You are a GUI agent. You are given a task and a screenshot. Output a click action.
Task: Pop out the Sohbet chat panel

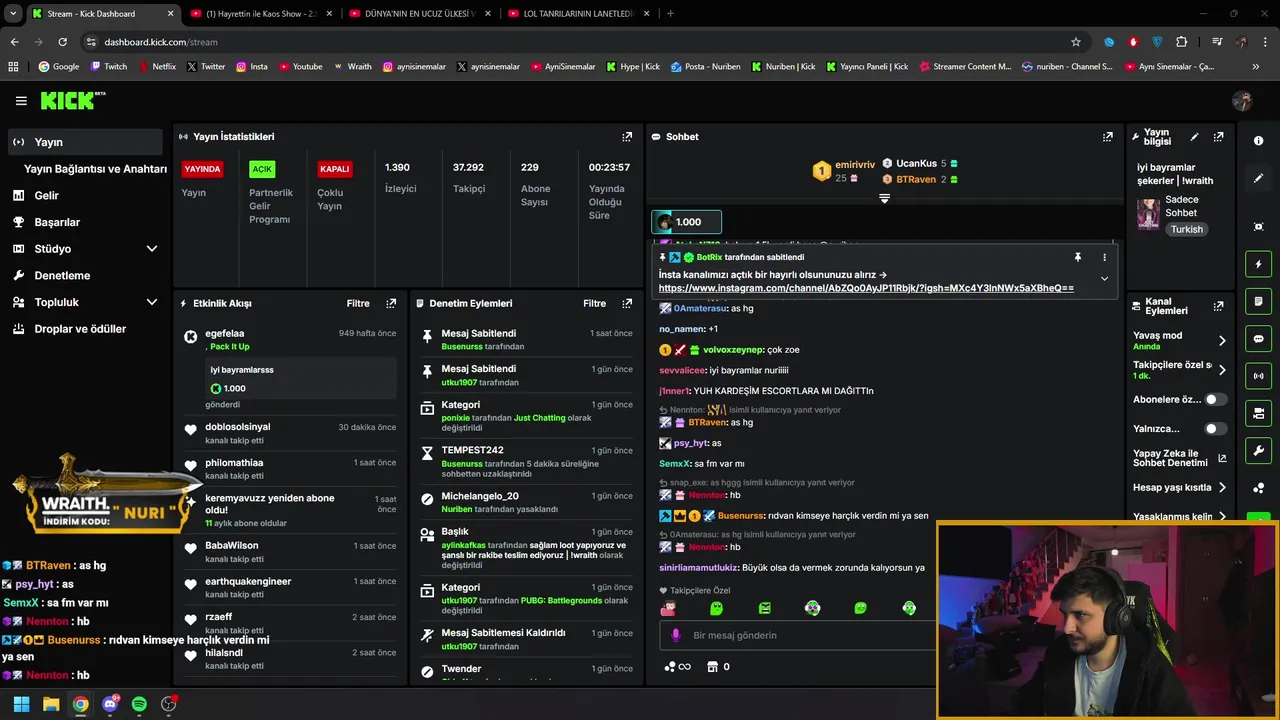coord(1108,136)
